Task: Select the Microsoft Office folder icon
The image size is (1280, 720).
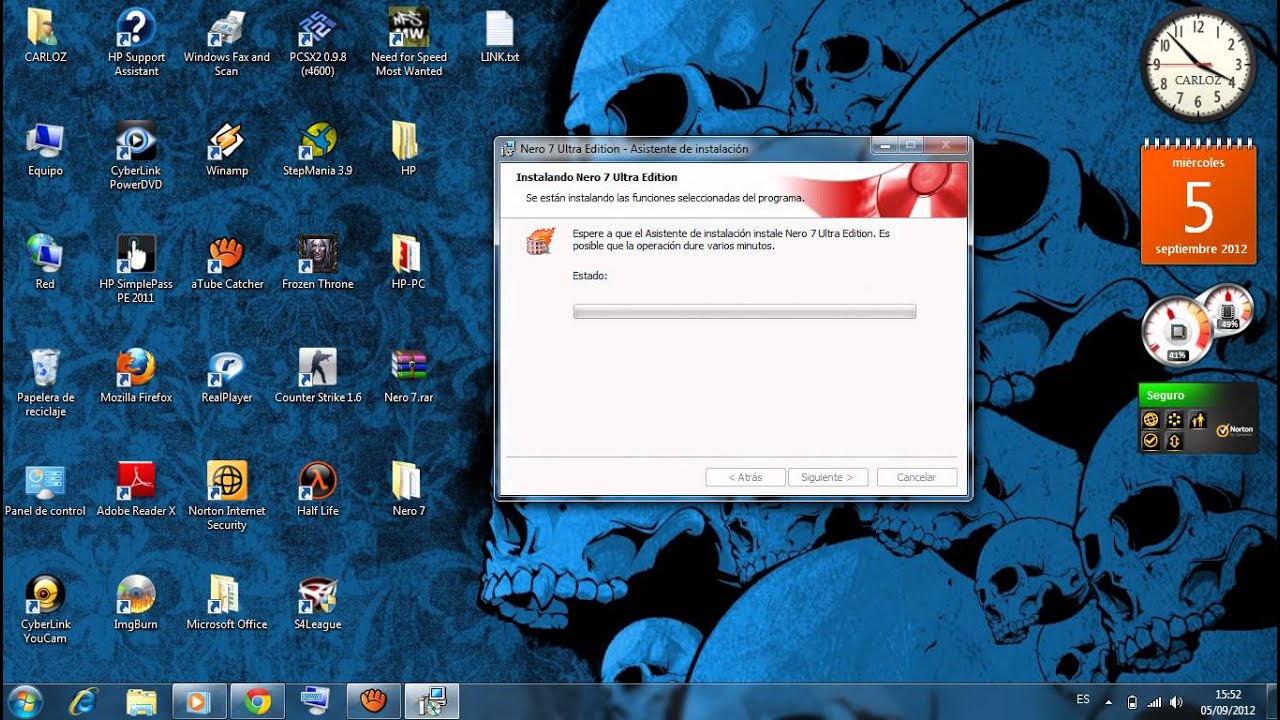Action: coord(227,602)
